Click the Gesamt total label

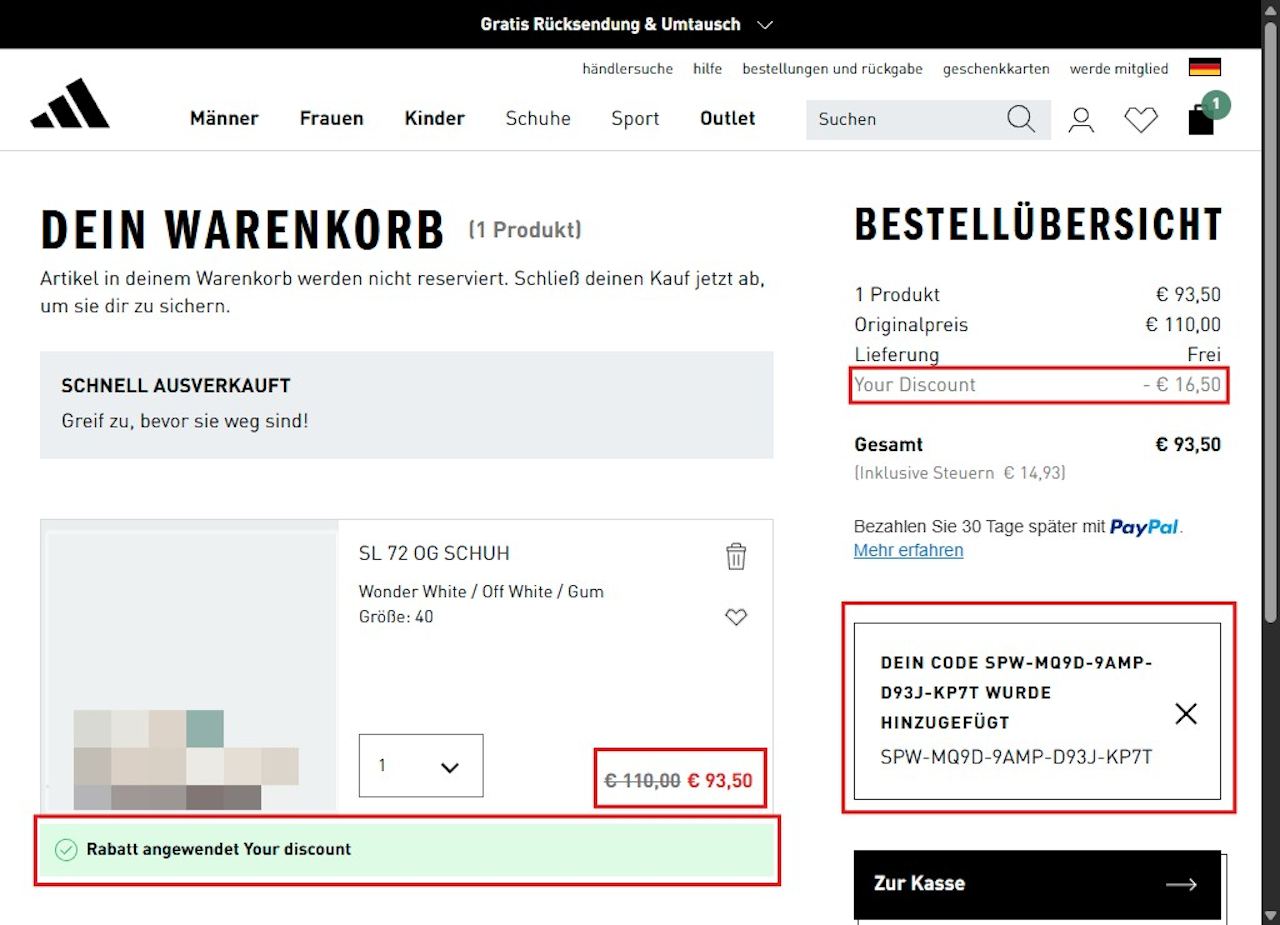889,444
